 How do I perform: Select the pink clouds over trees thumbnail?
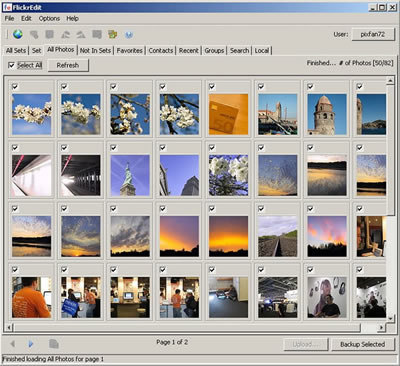coord(327,236)
